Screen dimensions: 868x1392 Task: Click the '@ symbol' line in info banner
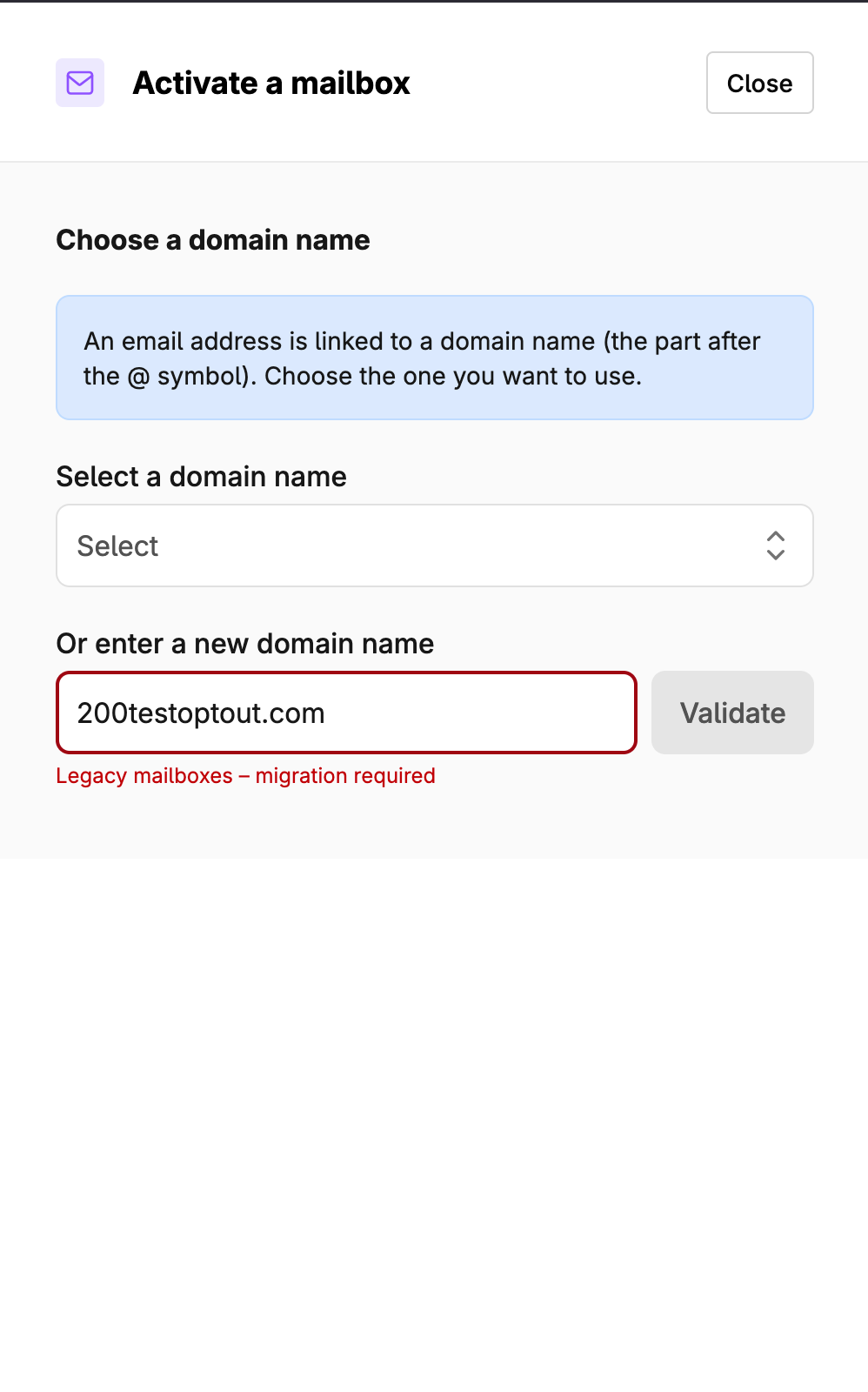pyautogui.click(x=363, y=376)
